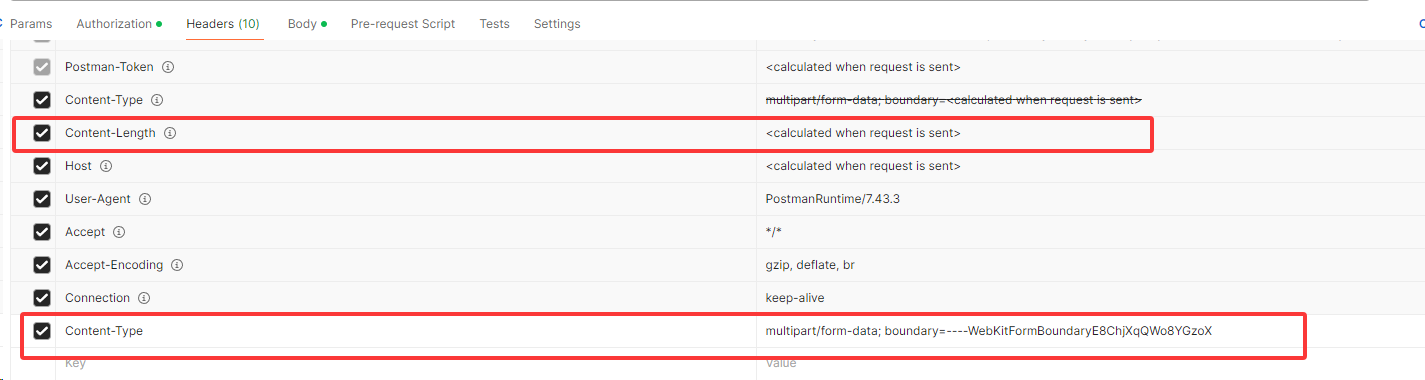The width and height of the screenshot is (1425, 380).
Task: Uncheck the User-Agent header checkbox
Action: tap(42, 199)
